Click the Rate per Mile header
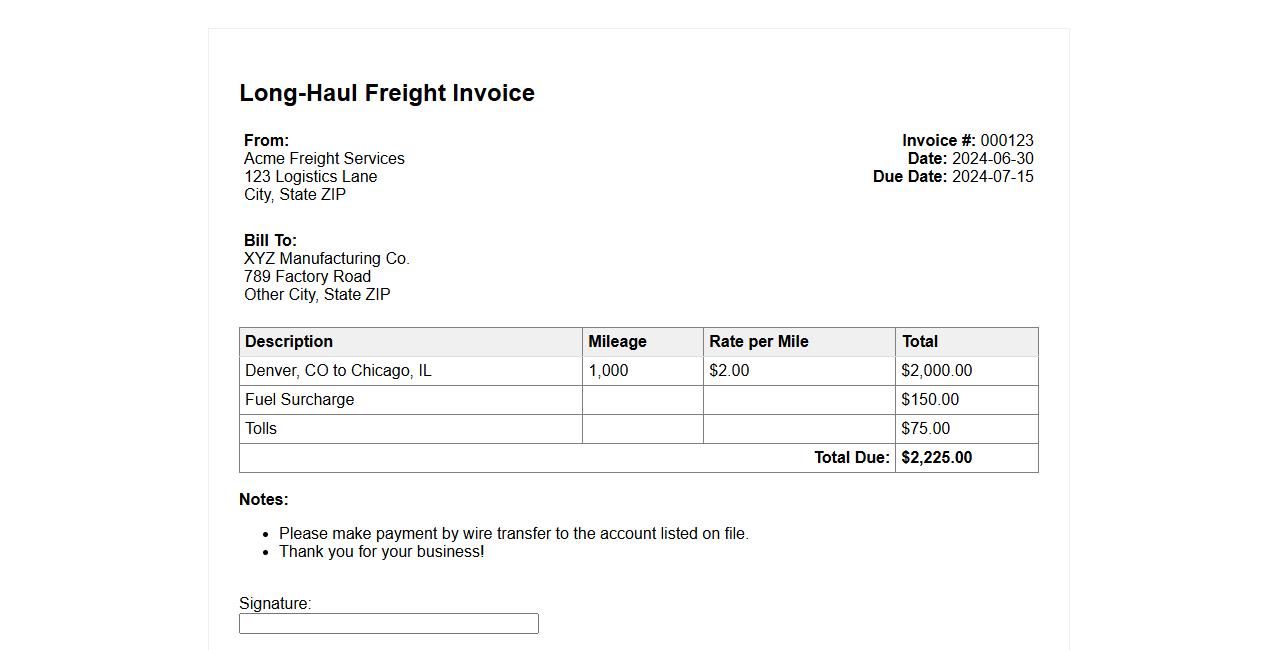 [759, 342]
